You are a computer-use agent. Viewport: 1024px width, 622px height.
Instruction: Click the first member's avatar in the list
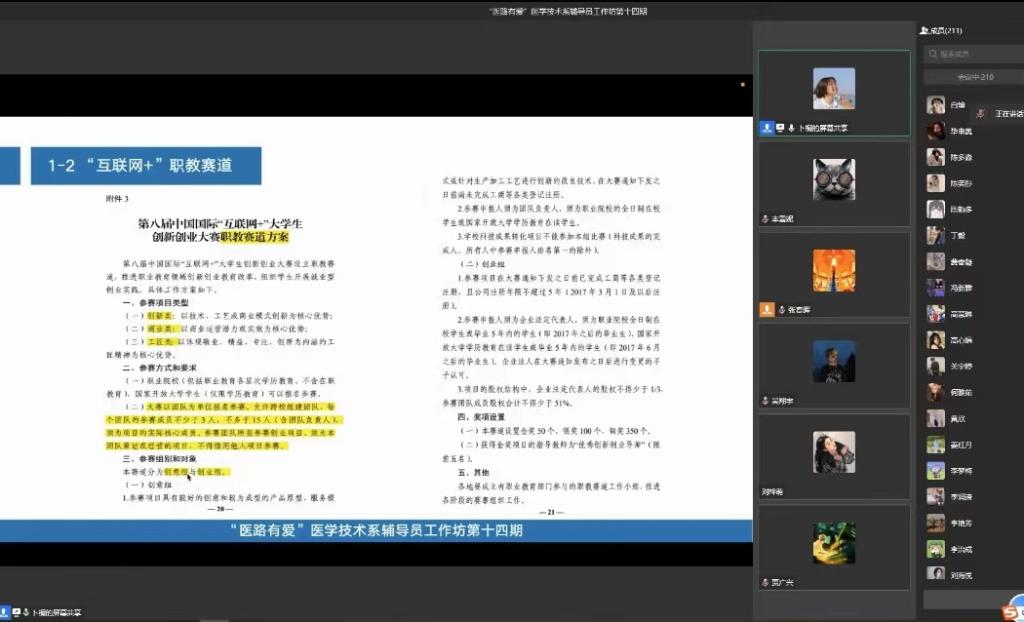pyautogui.click(x=936, y=105)
